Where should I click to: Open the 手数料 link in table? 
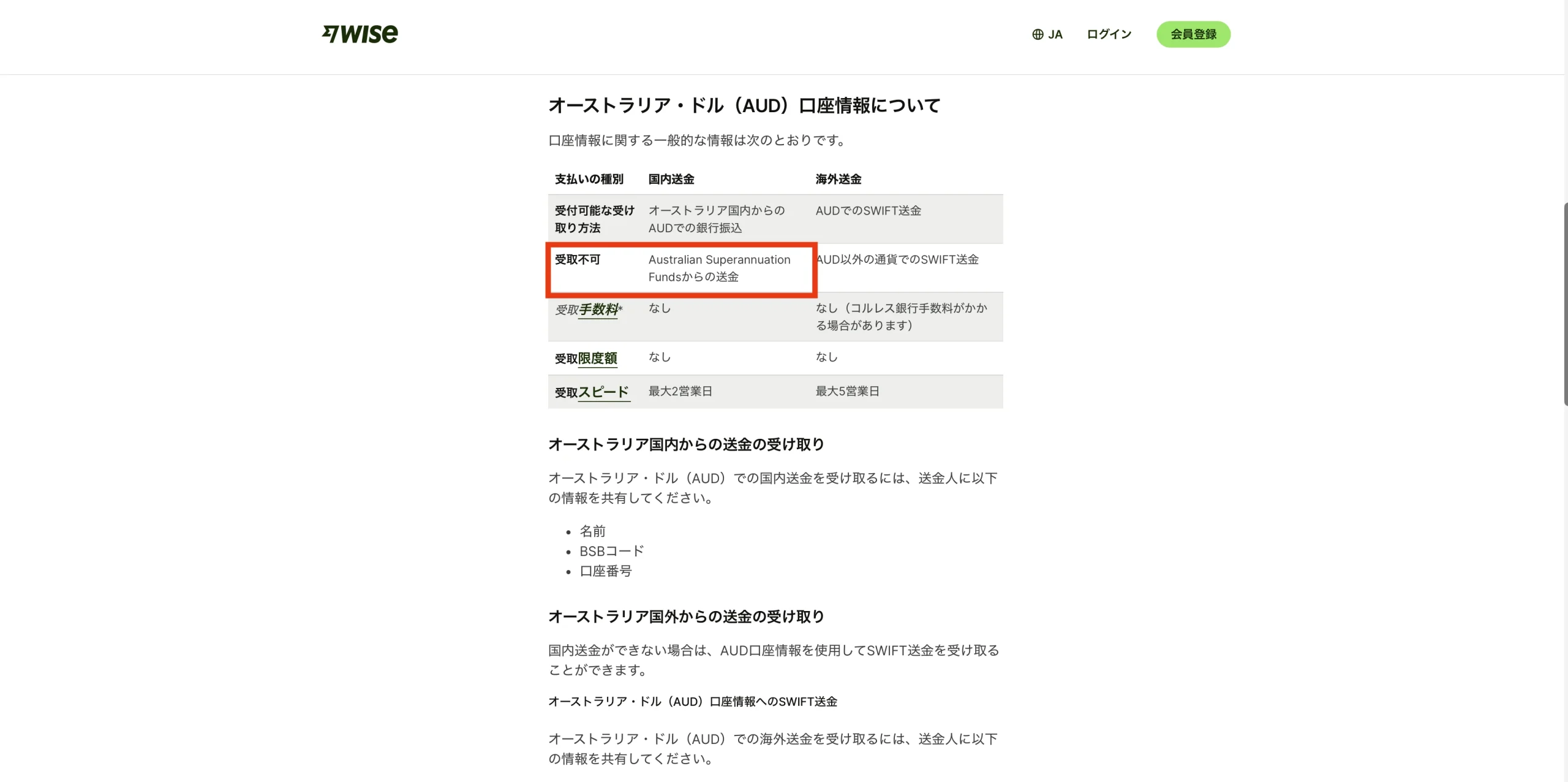[598, 309]
